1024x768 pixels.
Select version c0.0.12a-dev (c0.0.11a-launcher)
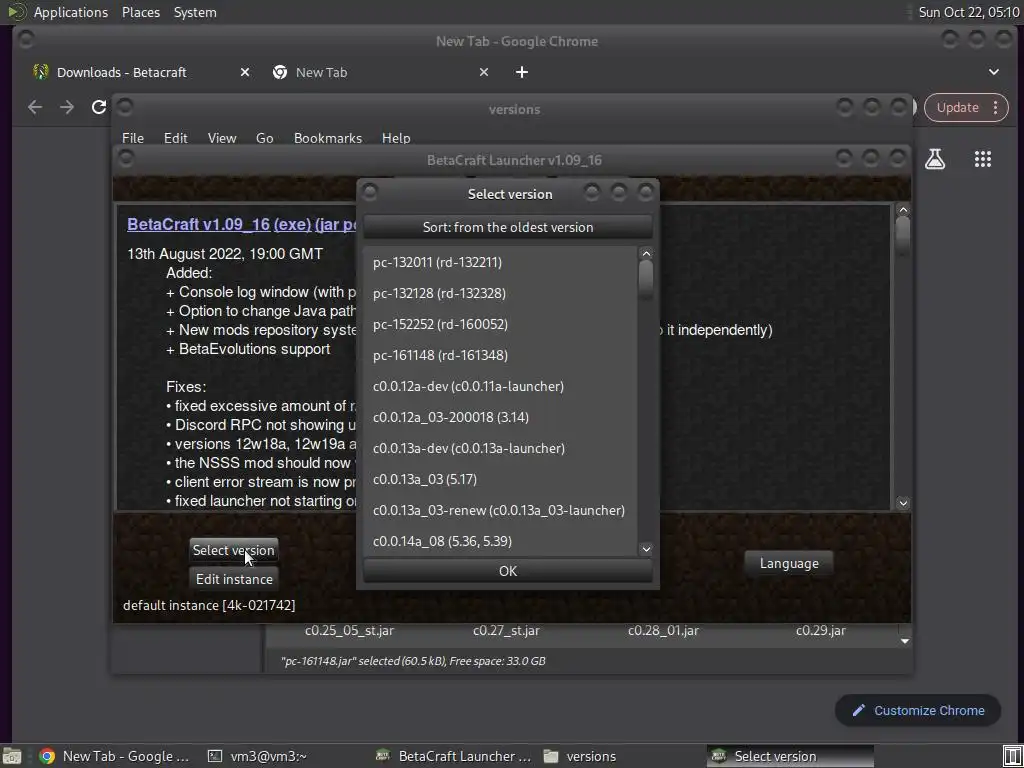point(500,386)
